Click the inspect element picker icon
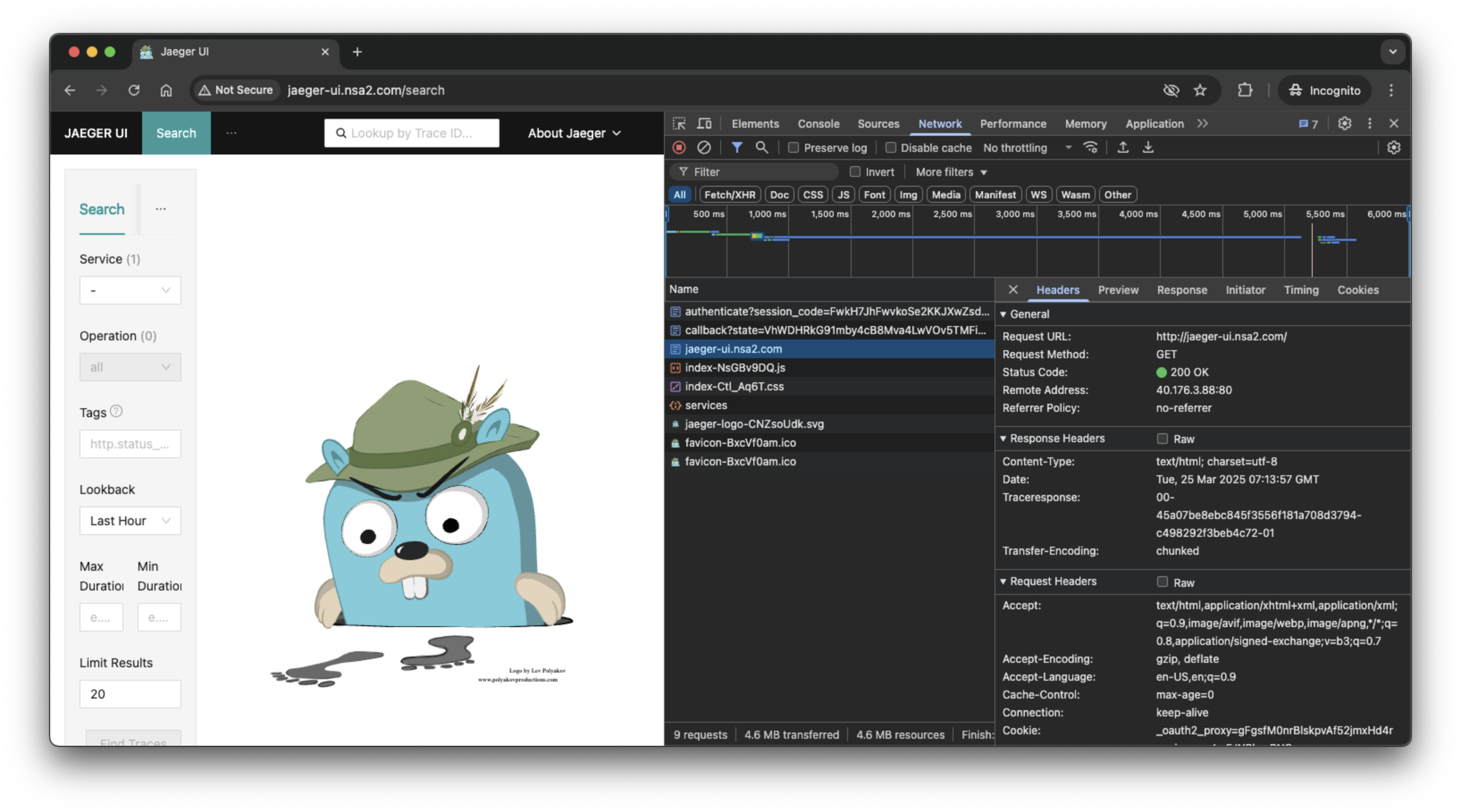 tap(679, 124)
